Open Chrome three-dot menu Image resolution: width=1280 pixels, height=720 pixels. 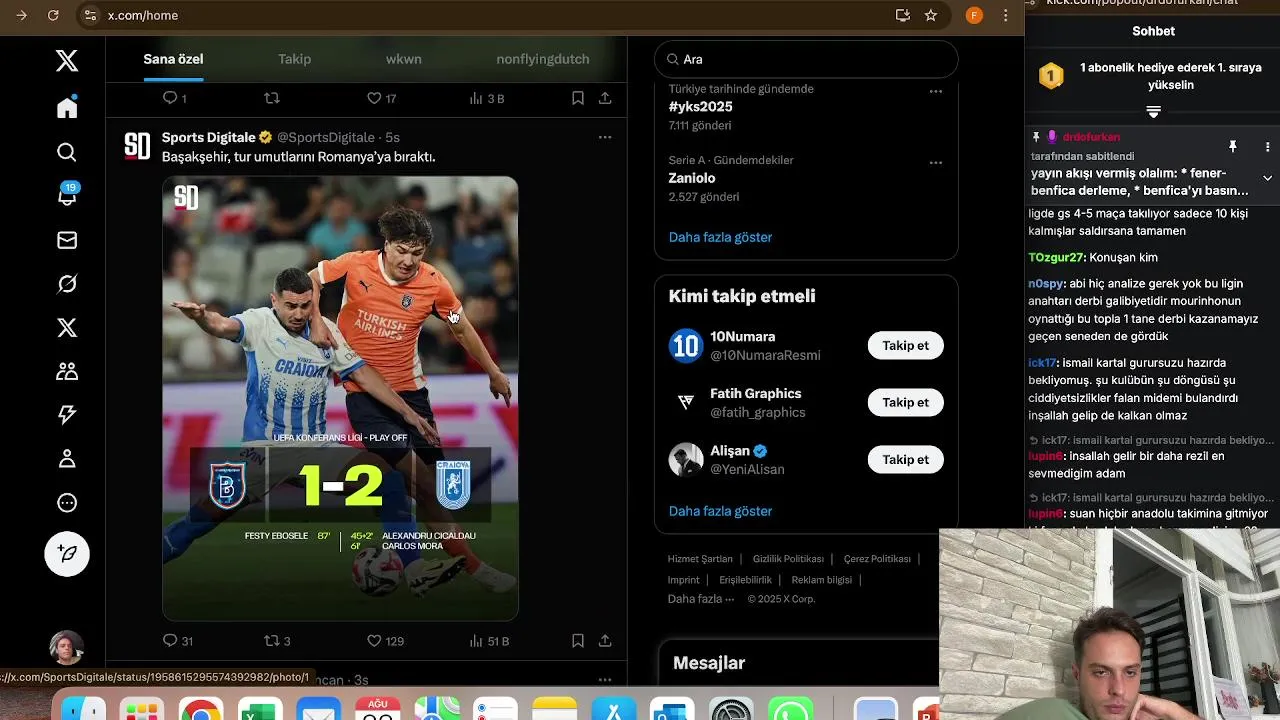[x=1005, y=15]
